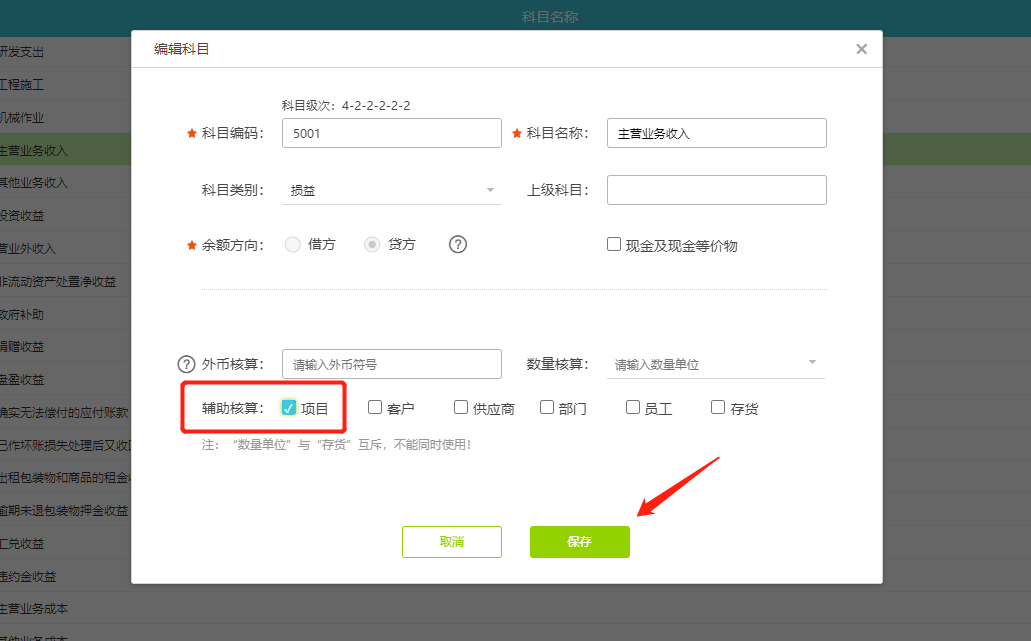Check the 供应商 checkbox
The image size is (1031, 641).
[461, 407]
